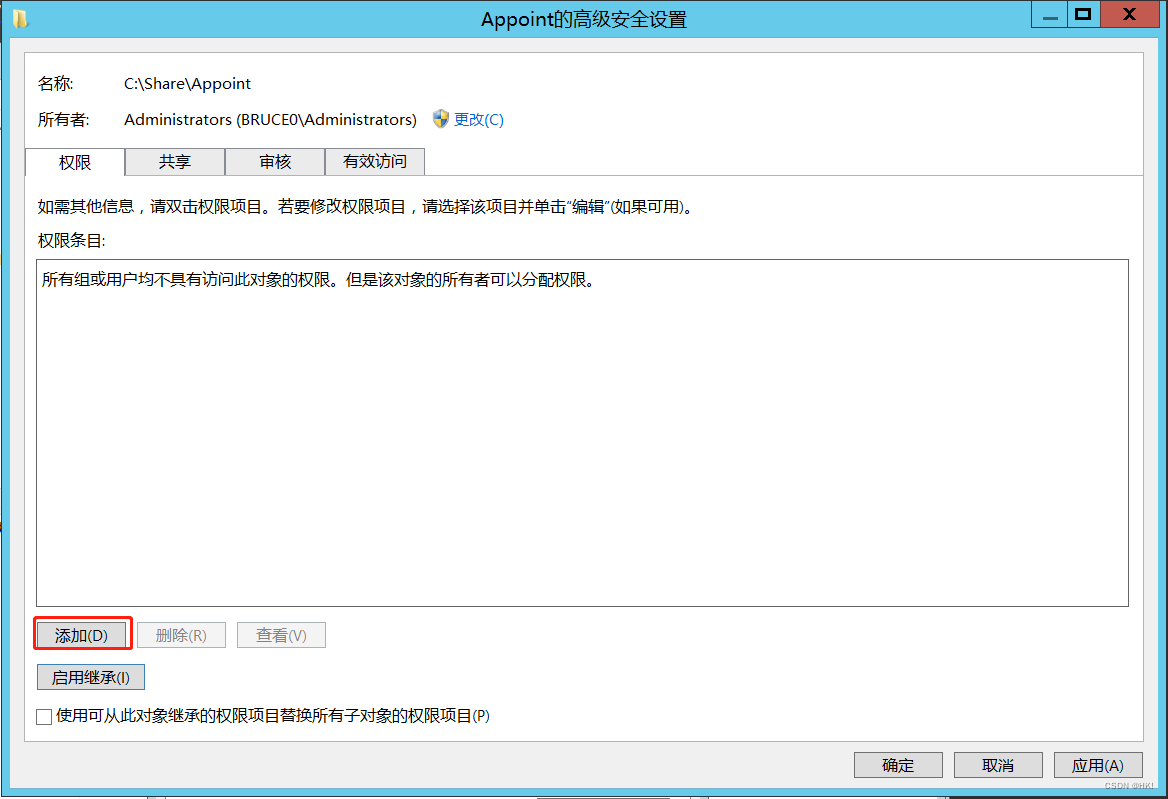
Task: Select the C:\Share\Appoint name text
Action: coord(186,84)
